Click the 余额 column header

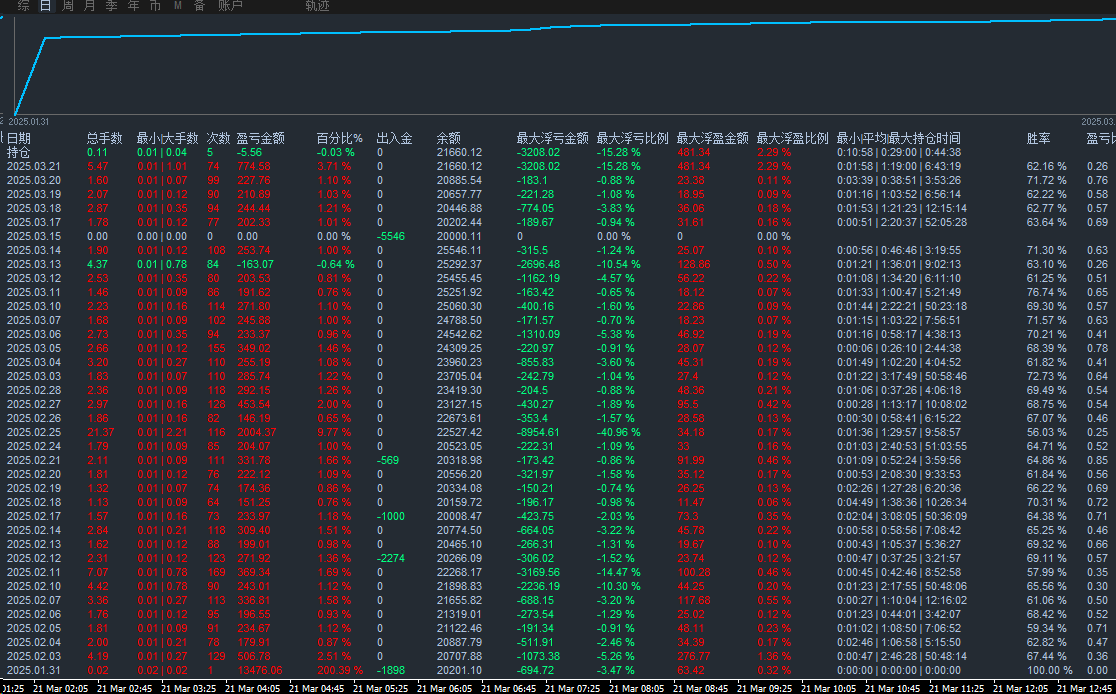448,138
